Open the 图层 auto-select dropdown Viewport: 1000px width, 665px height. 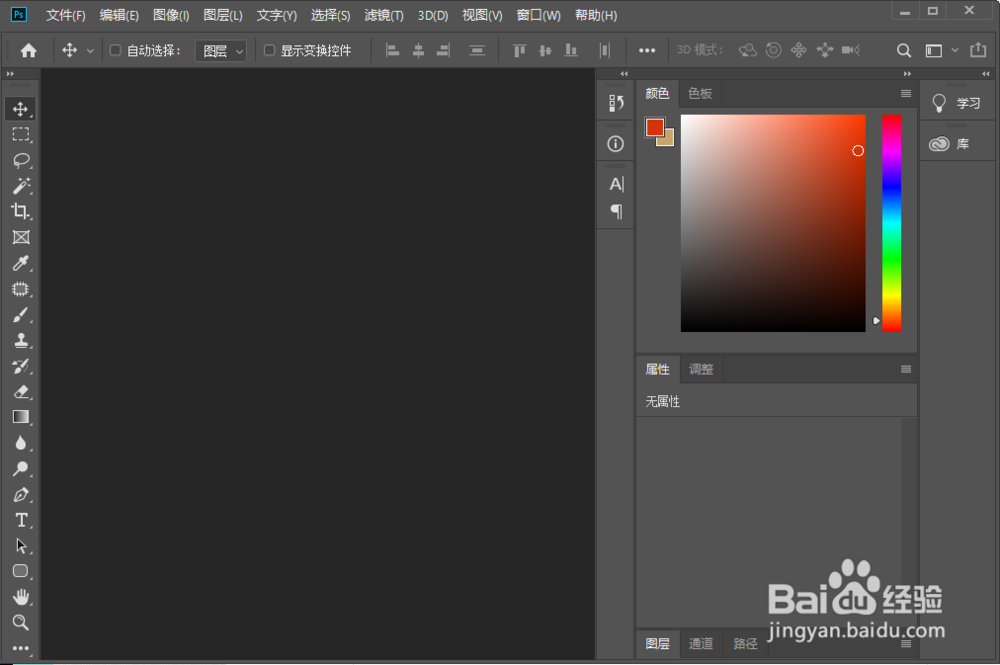221,51
